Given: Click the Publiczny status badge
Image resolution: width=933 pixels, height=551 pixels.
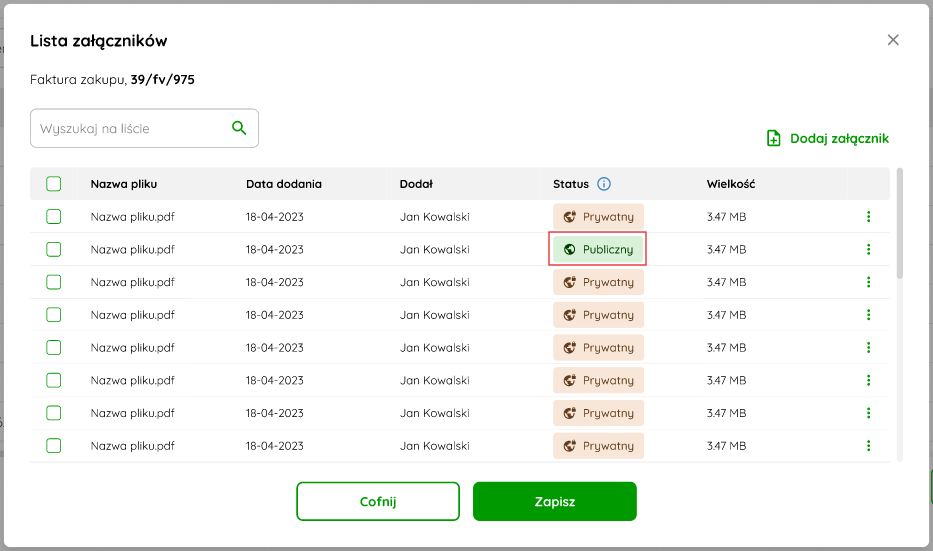Looking at the screenshot, I should tap(598, 249).
